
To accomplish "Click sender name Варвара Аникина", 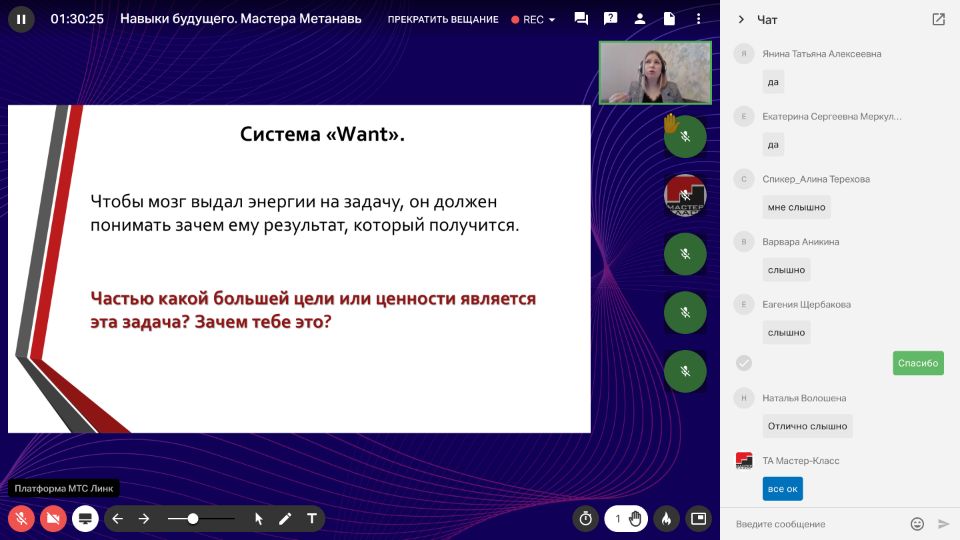I will click(x=800, y=242).
